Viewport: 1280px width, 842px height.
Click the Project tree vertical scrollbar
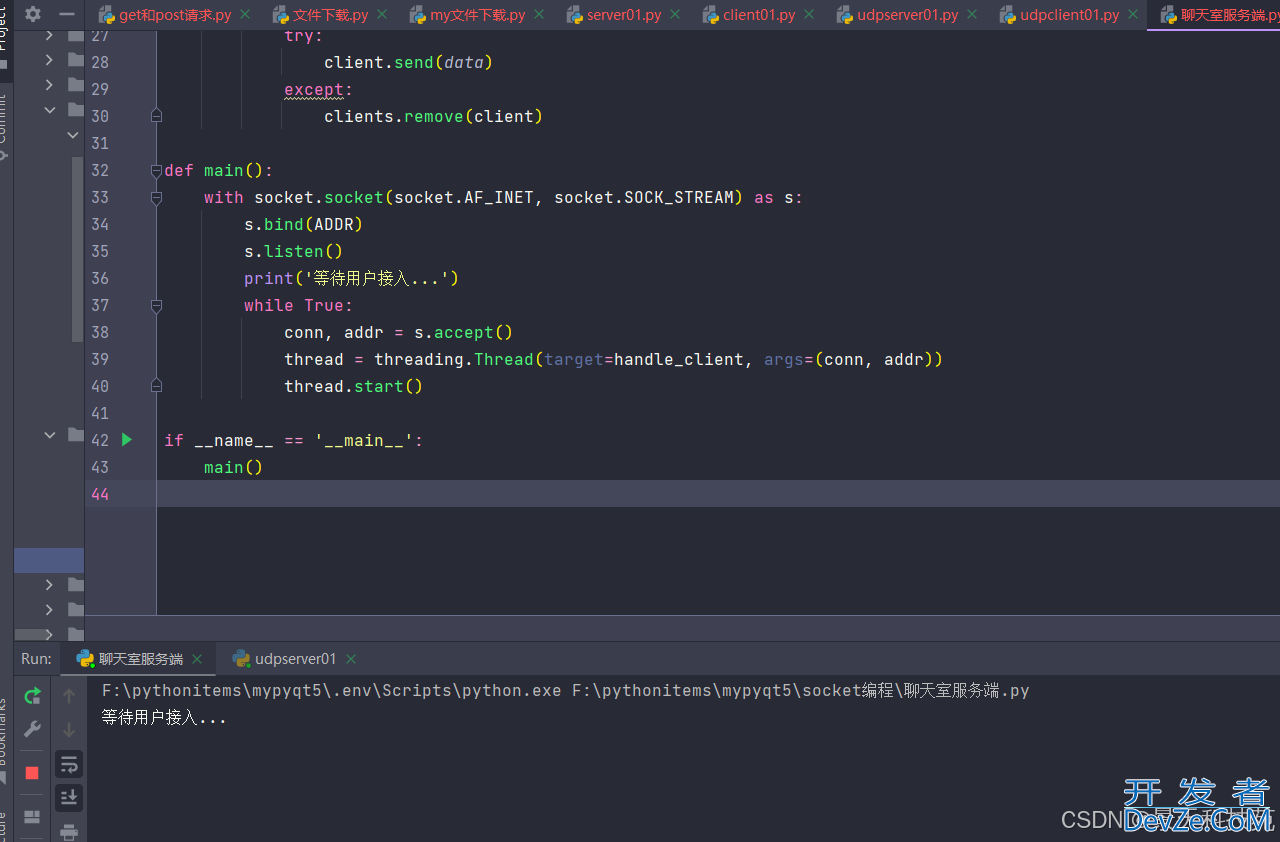tap(78, 250)
